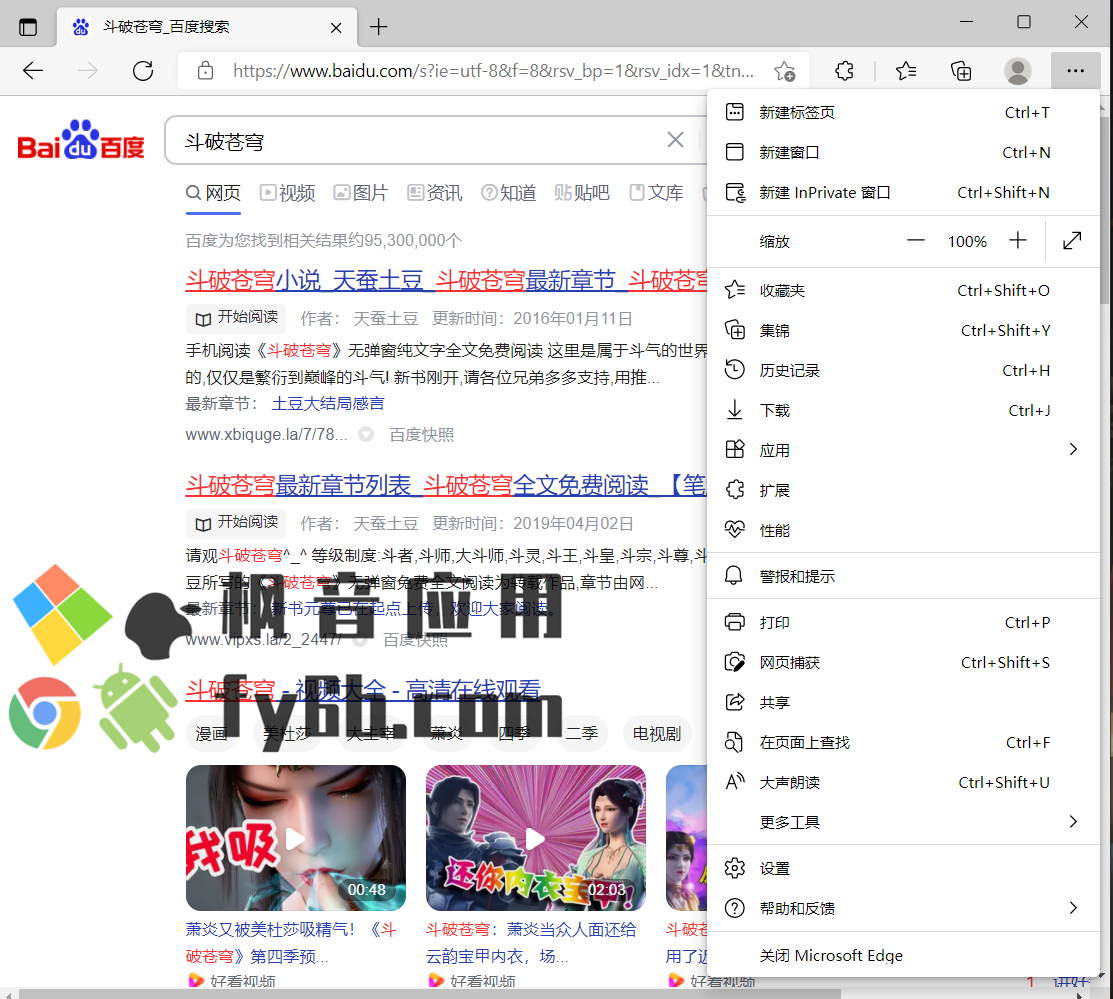Viewport: 1113px width, 999px height.
Task: Choose 打印 from the menu
Action: [x=903, y=622]
